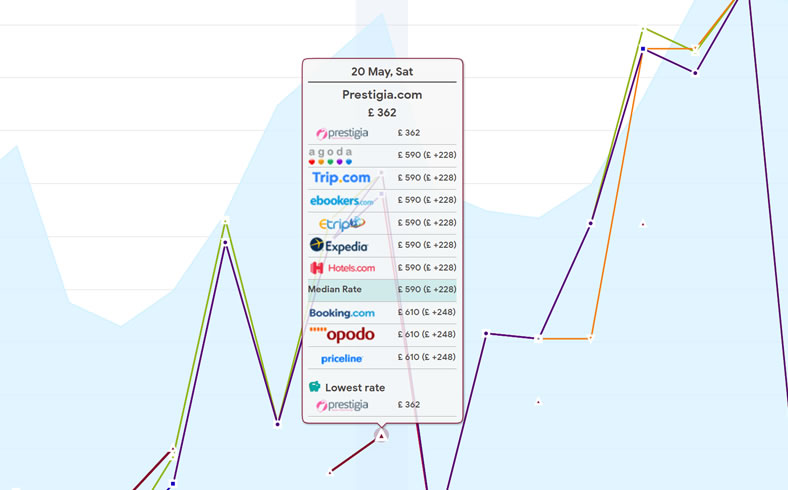Viewport: 788px width, 490px height.
Task: Click the Opodo logo
Action: point(342,334)
